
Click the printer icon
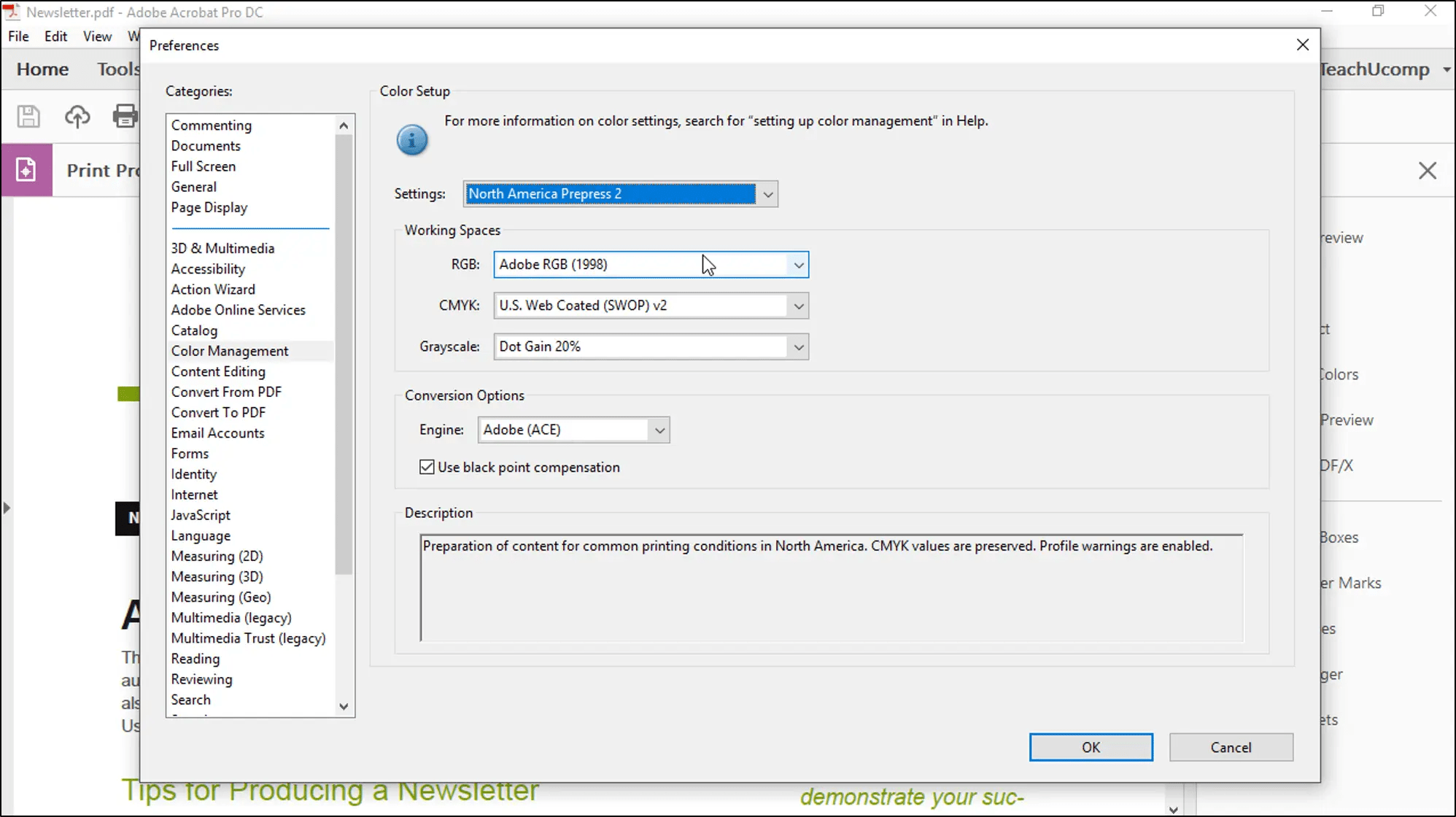click(x=125, y=117)
